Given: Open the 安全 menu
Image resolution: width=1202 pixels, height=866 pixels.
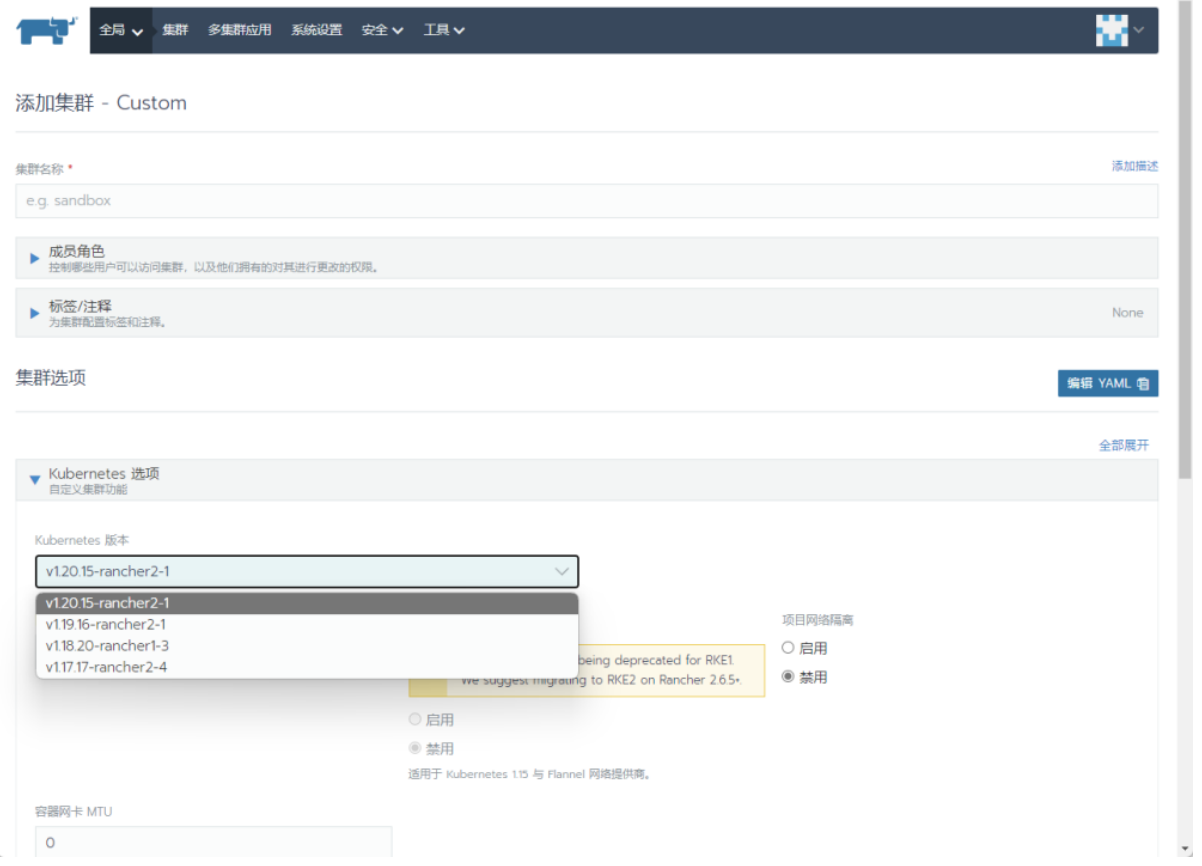Looking at the screenshot, I should 382,30.
